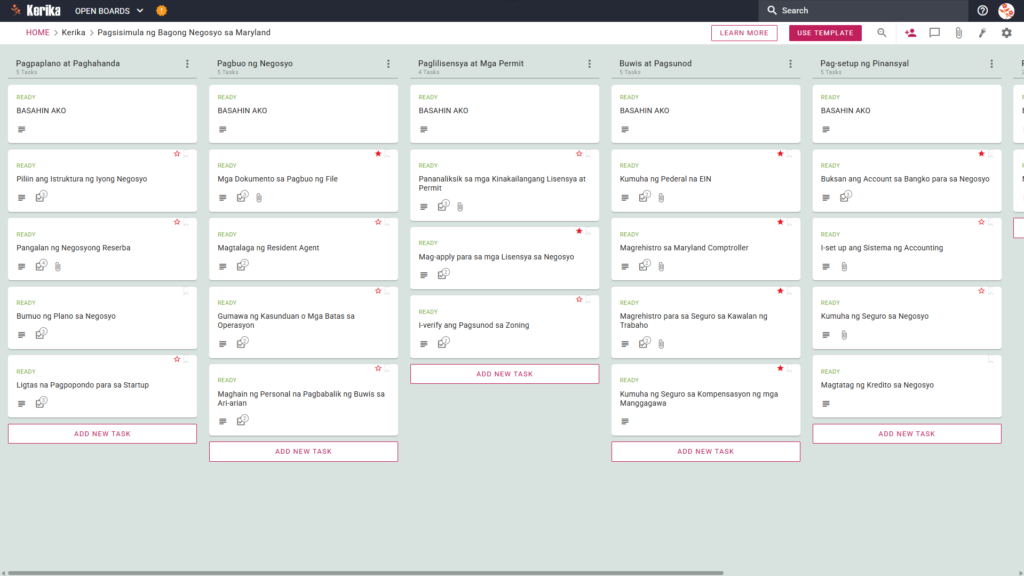
Task: Open details icon on Bumuo ng Plano sa Negosyo card
Action: click(22, 335)
